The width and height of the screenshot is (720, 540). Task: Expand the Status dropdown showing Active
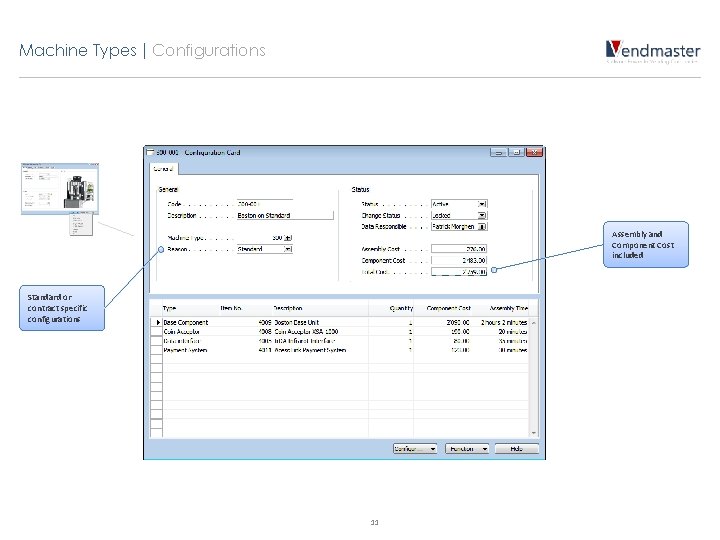[x=482, y=204]
